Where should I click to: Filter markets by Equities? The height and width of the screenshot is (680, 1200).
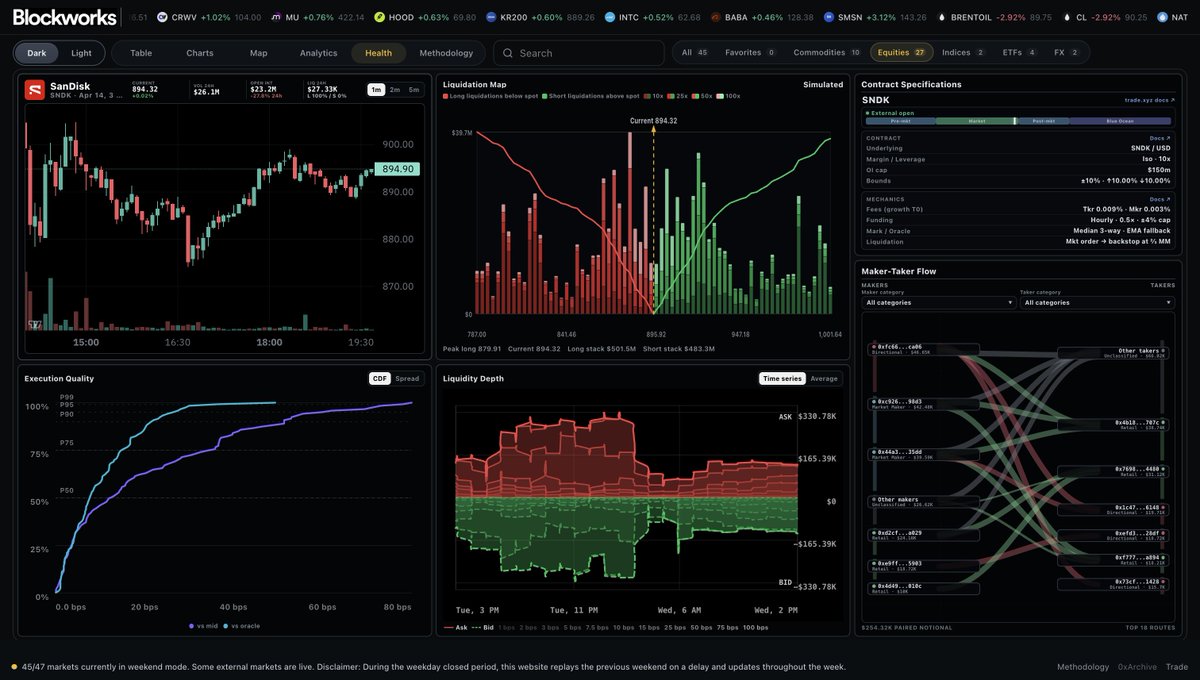pos(902,53)
